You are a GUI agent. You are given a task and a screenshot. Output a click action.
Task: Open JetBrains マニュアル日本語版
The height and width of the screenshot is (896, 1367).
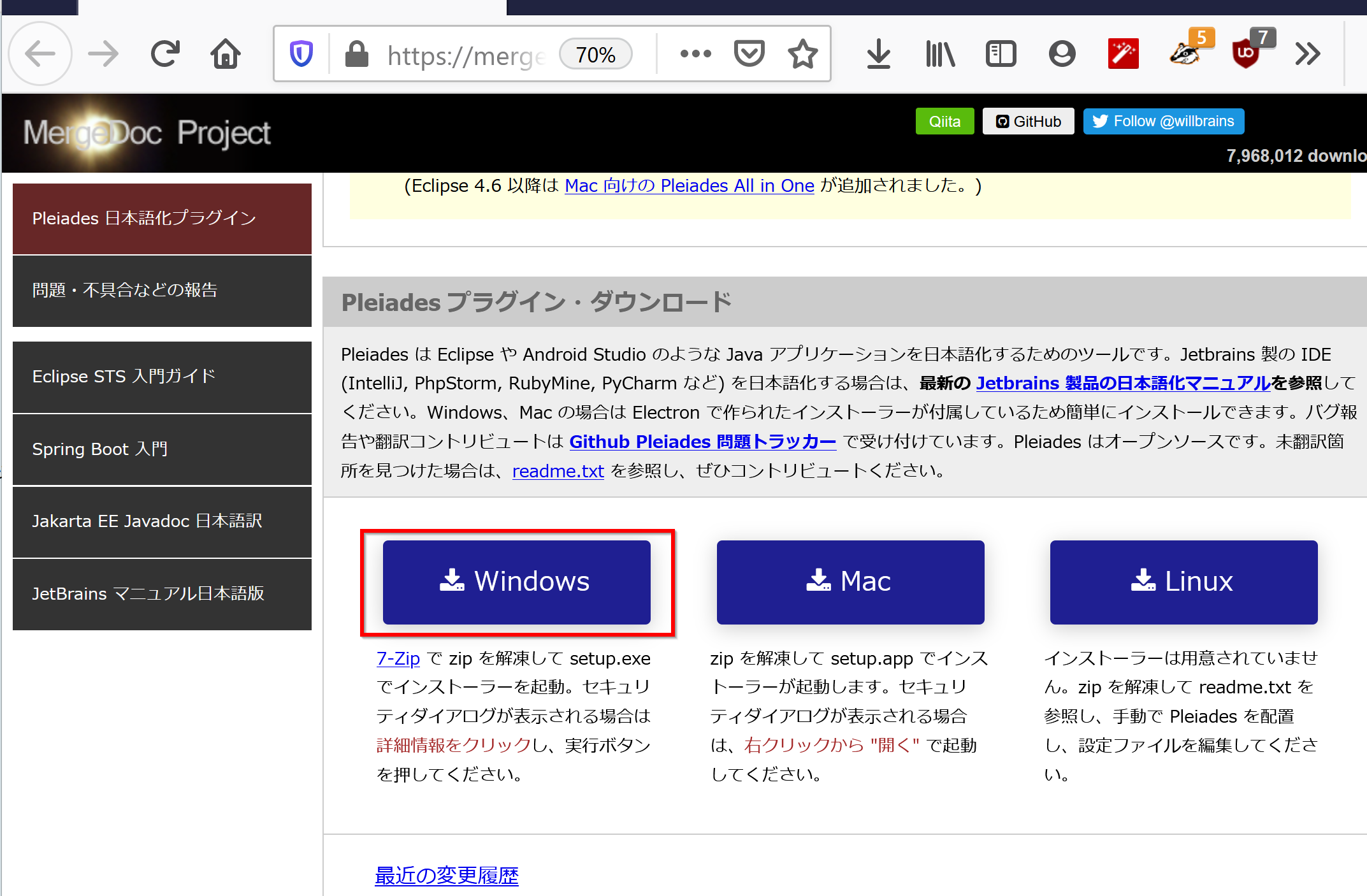(x=162, y=594)
